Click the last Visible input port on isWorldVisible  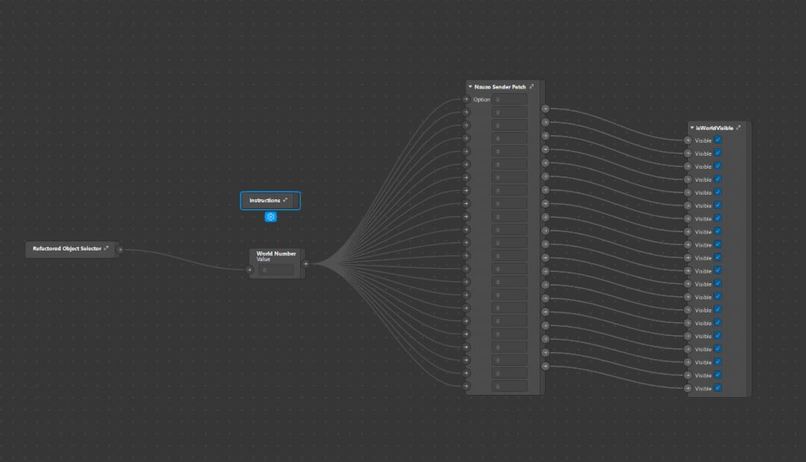tap(688, 388)
